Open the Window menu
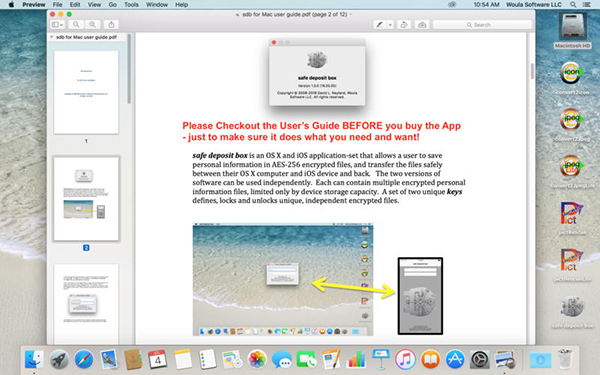Image resolution: width=600 pixels, height=375 pixels. 157,5
